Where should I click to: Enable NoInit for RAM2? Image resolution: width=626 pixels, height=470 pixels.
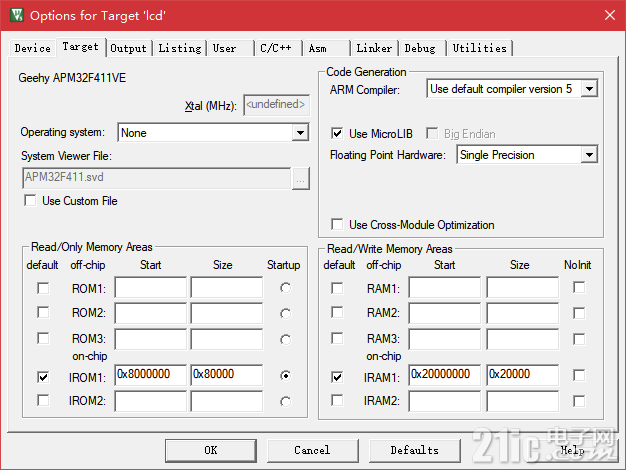(x=579, y=313)
